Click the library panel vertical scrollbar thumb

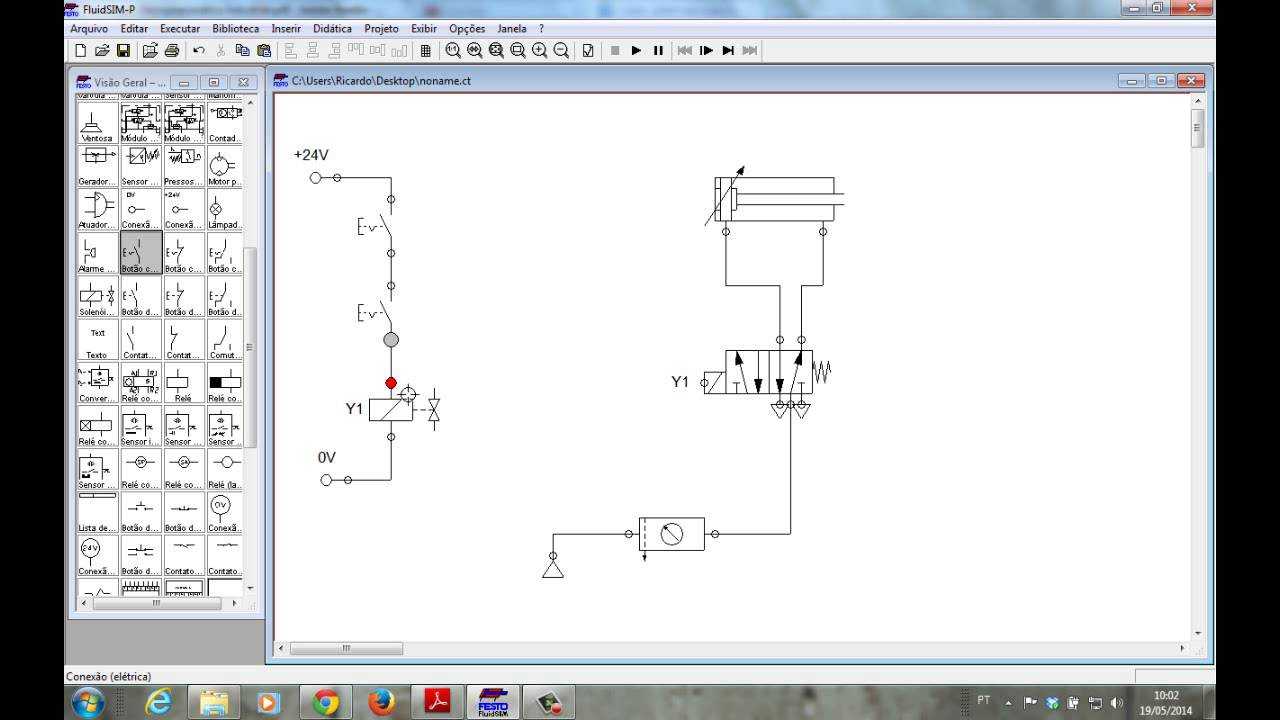tap(249, 346)
